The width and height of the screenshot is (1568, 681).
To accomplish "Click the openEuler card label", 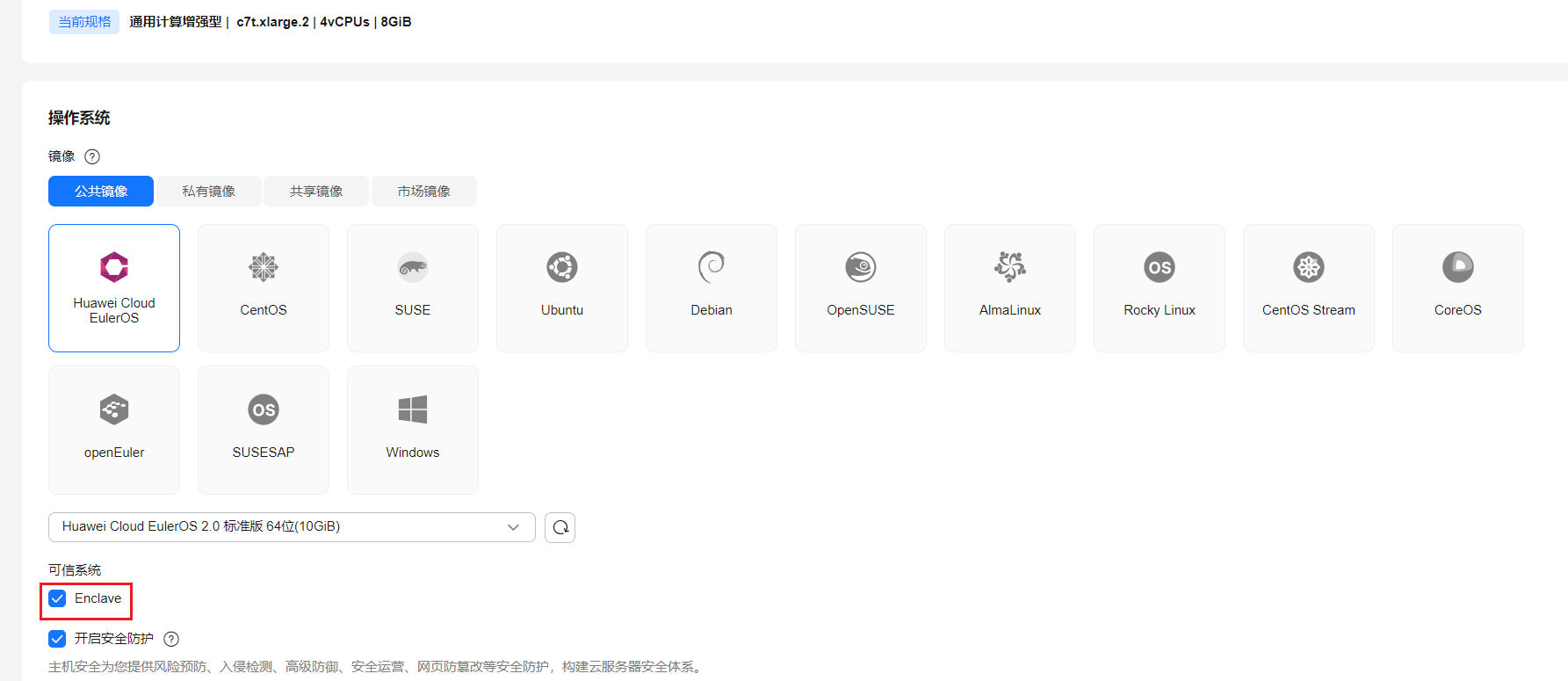I will 114,453.
